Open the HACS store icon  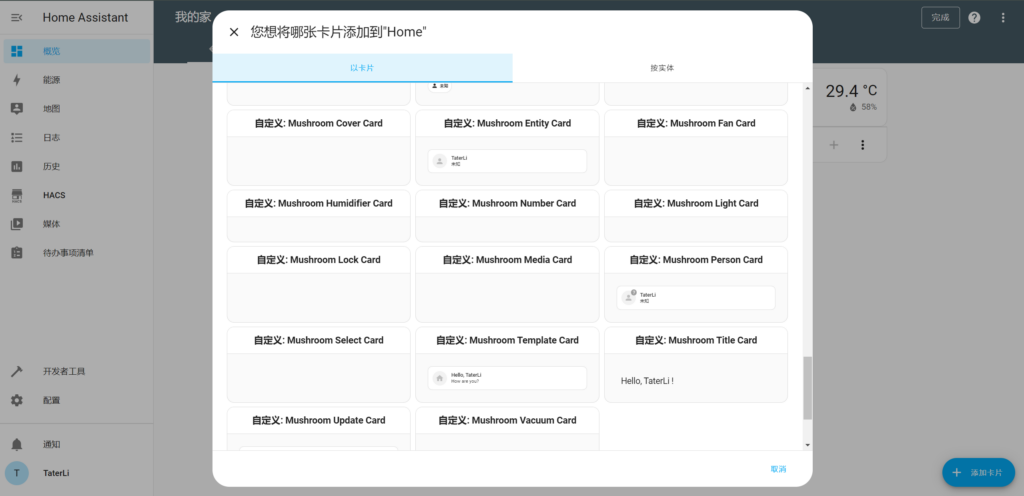click(17, 195)
